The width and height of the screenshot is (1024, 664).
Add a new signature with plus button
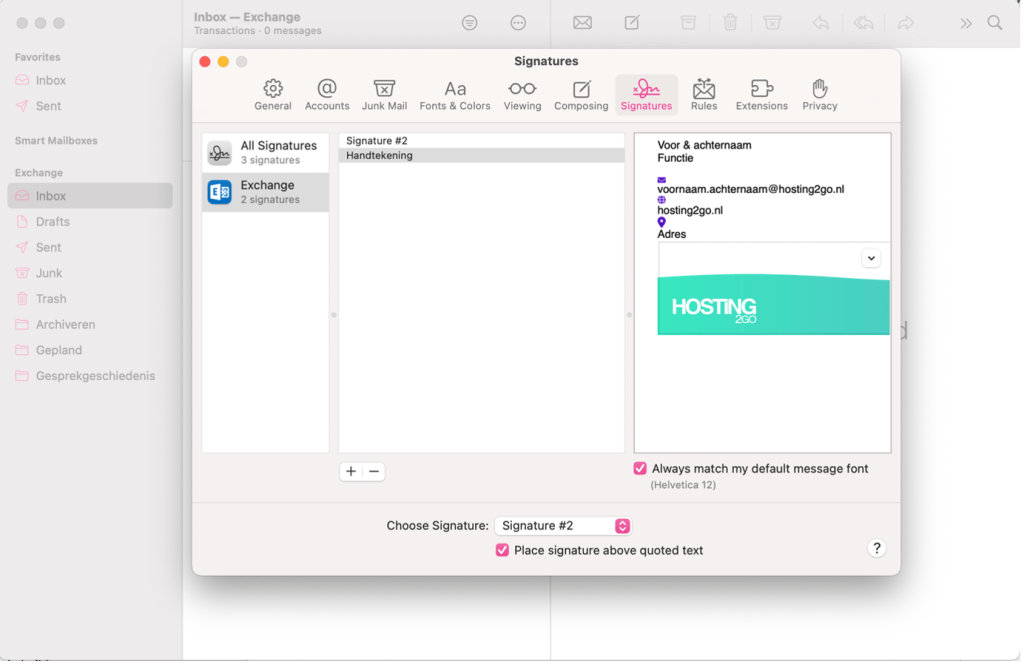tap(351, 471)
